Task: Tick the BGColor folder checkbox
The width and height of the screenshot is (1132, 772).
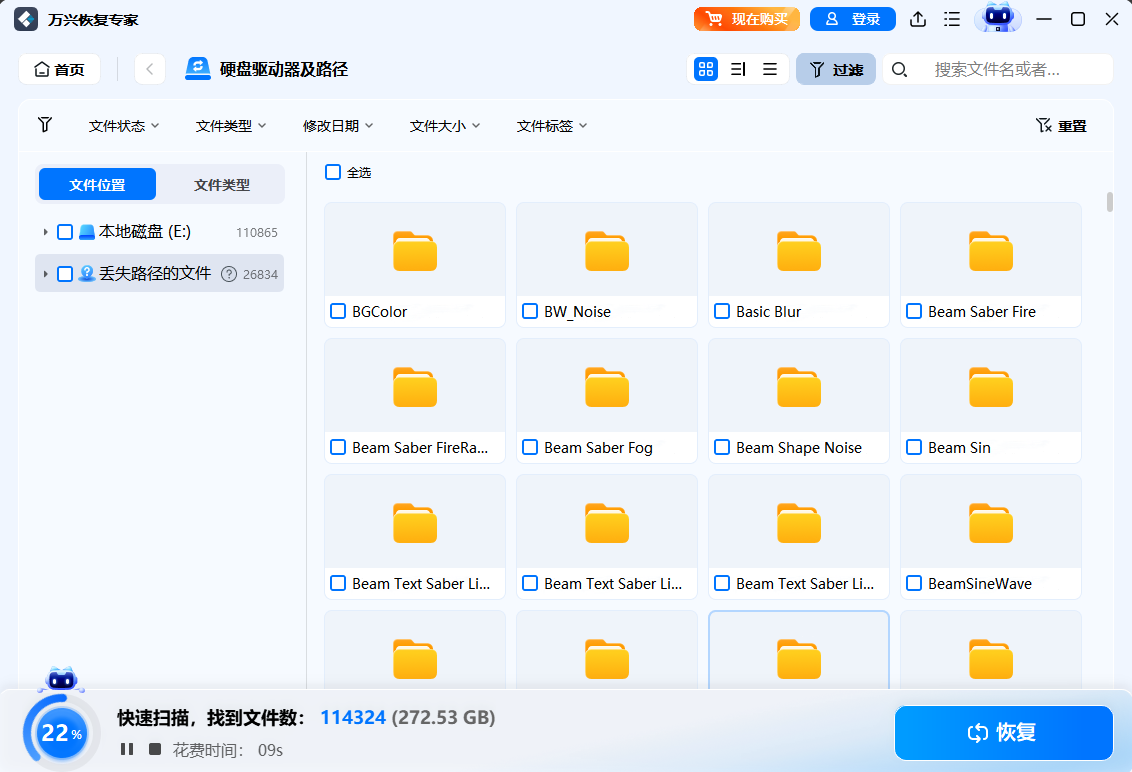Action: 338,312
